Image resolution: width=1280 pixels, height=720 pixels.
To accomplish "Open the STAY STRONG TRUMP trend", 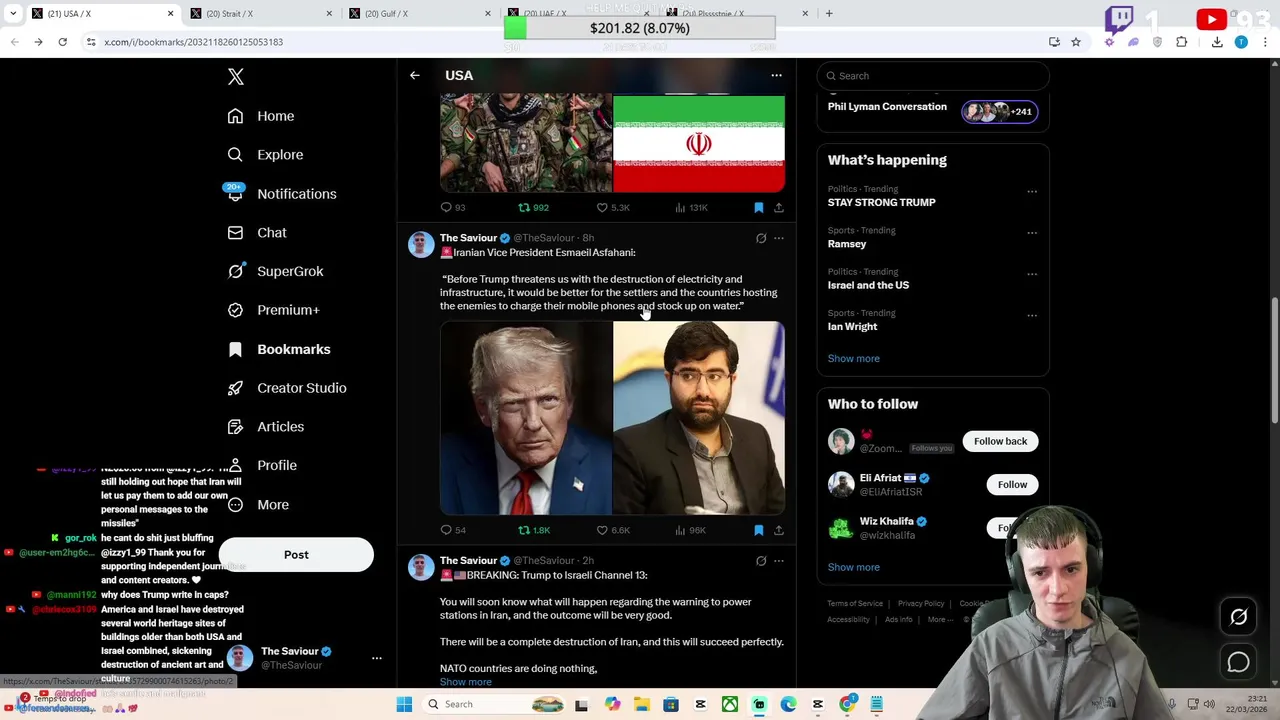I will point(882,203).
